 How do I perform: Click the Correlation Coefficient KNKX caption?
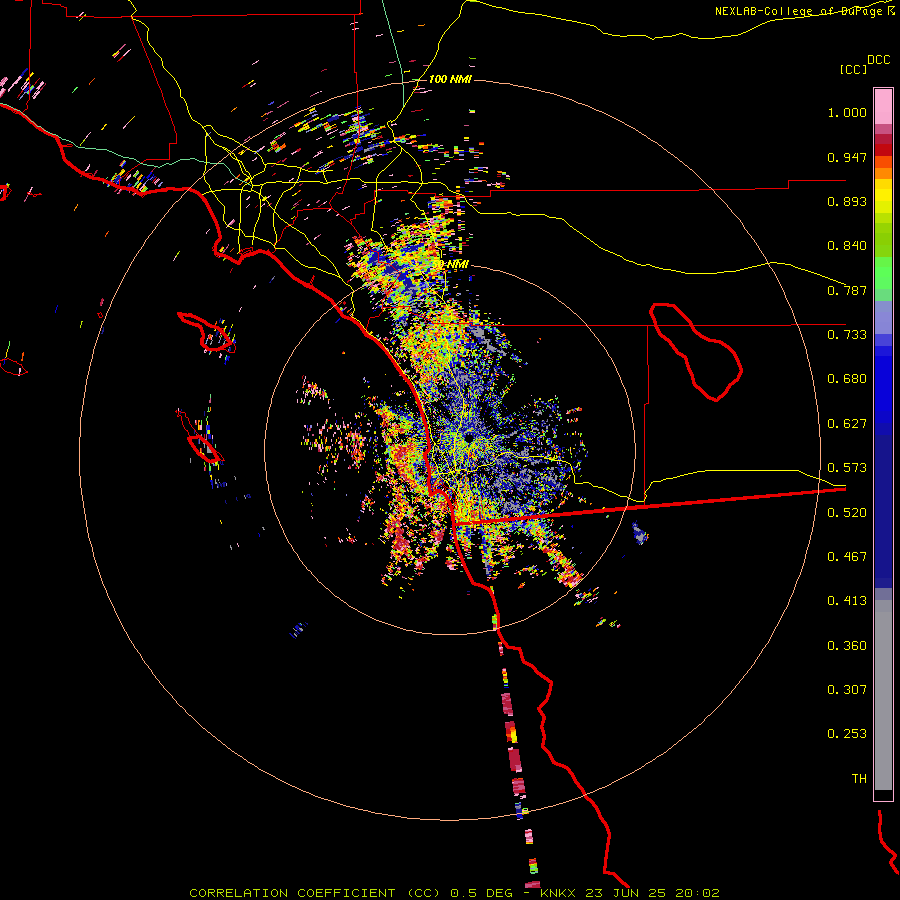[x=454, y=893]
